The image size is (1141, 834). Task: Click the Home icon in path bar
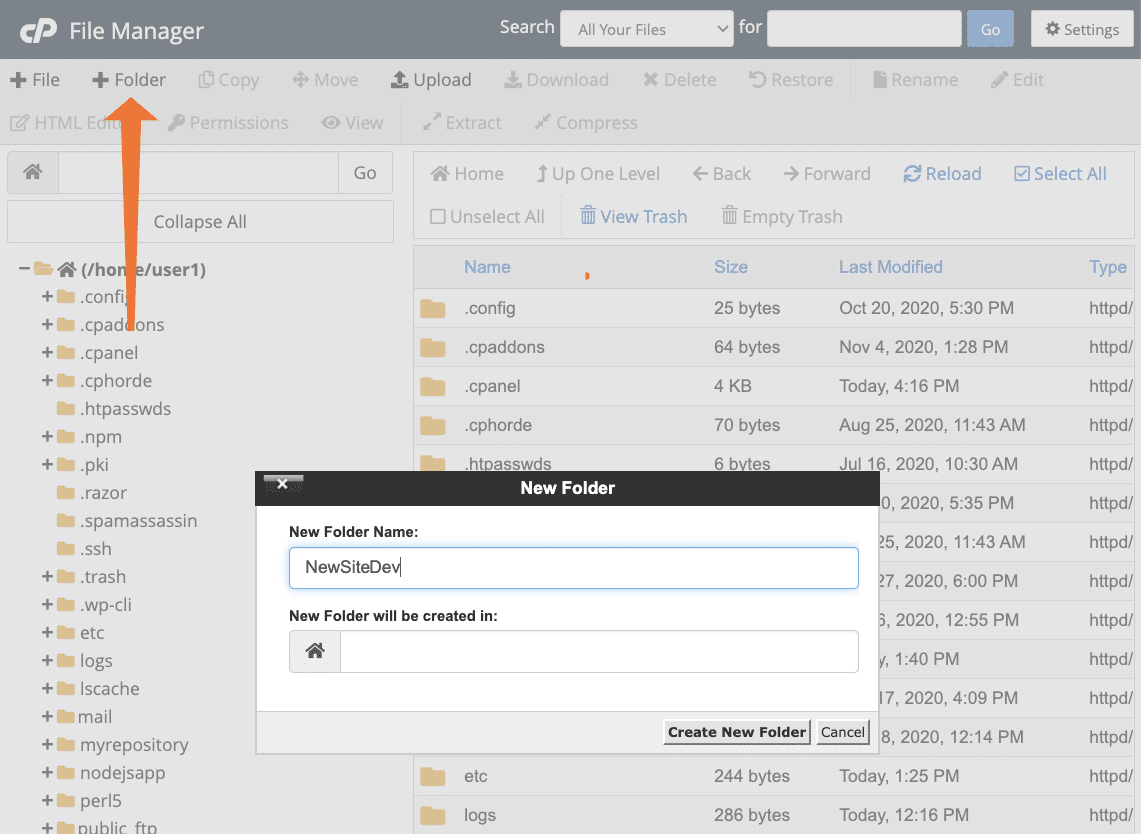click(33, 173)
